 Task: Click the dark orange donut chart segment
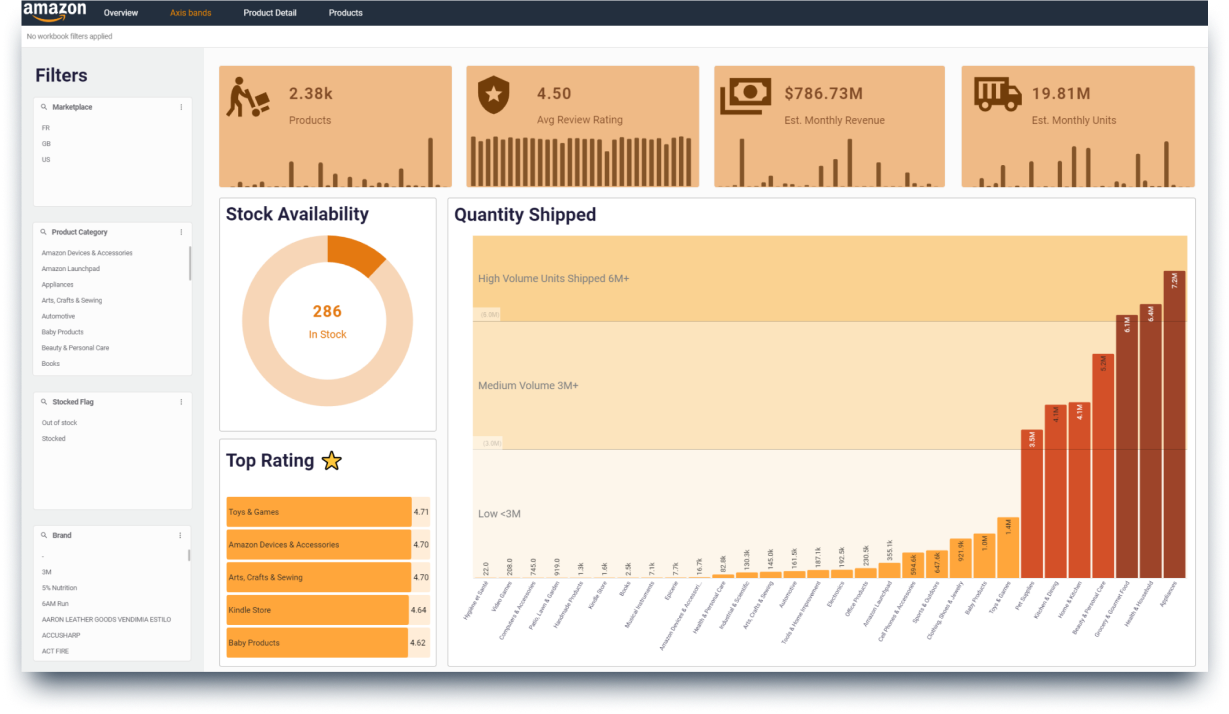[x=353, y=254]
